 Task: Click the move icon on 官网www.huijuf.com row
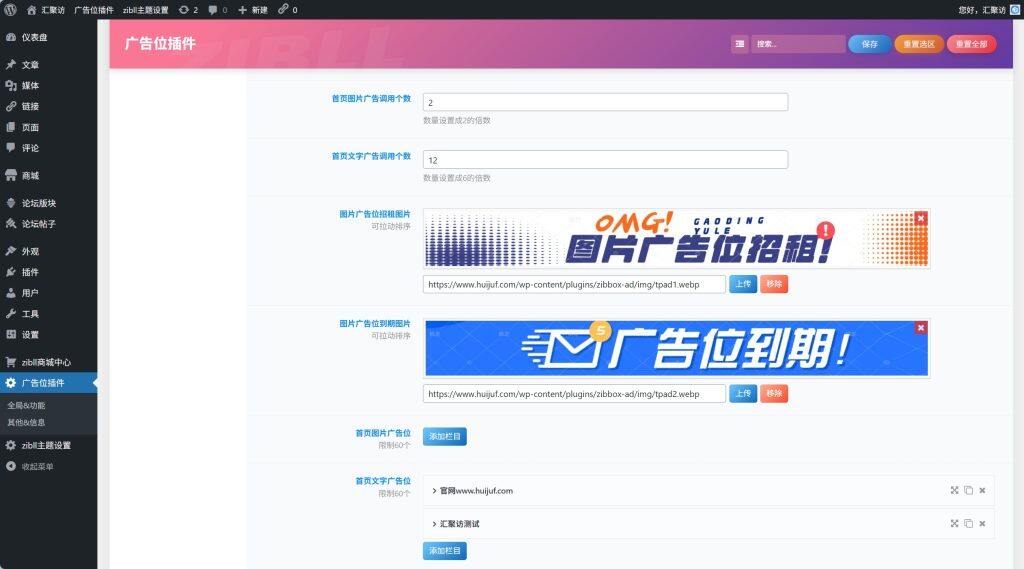point(954,491)
